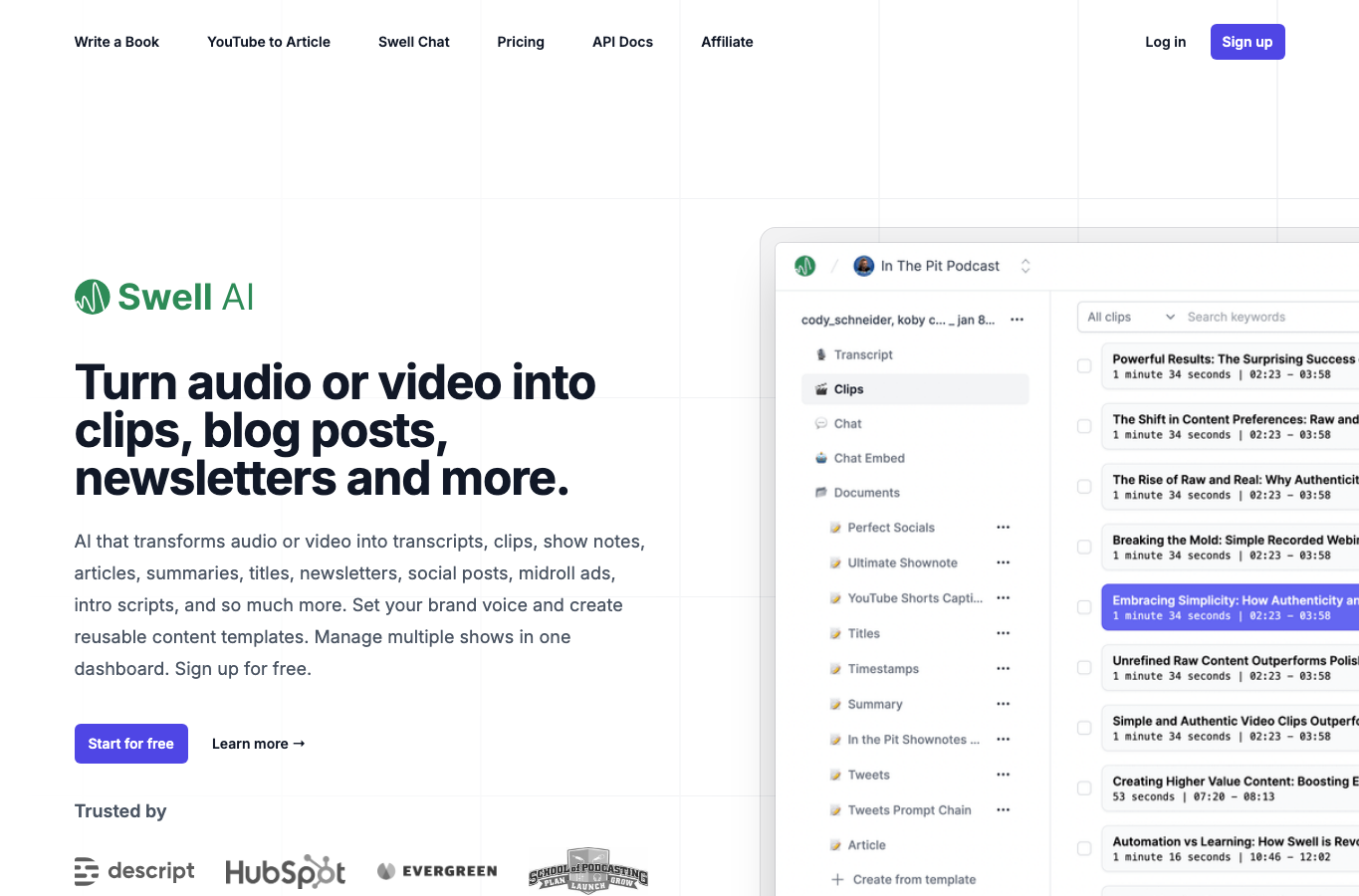Open the ellipsis menu next to cody_schneider episode
The image size is (1359, 896).
(x=1018, y=320)
